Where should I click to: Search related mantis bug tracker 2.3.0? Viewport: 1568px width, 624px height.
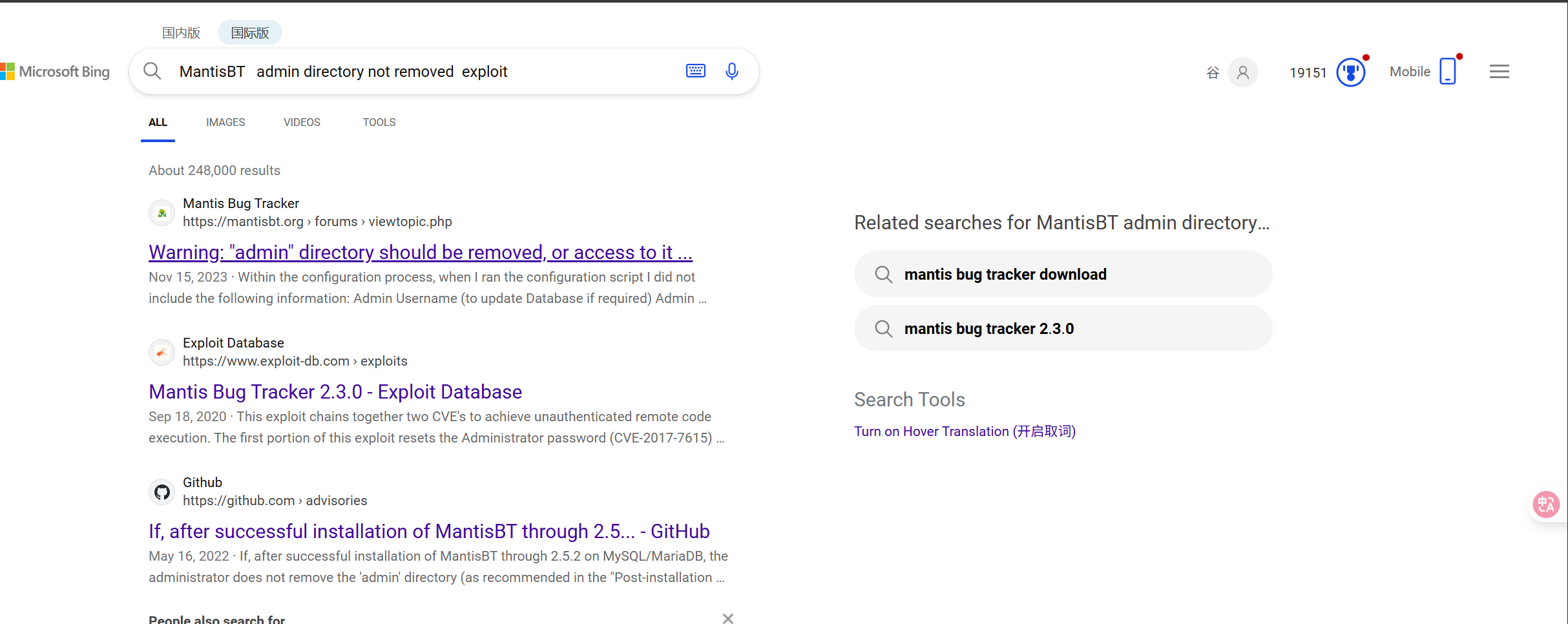point(1063,328)
